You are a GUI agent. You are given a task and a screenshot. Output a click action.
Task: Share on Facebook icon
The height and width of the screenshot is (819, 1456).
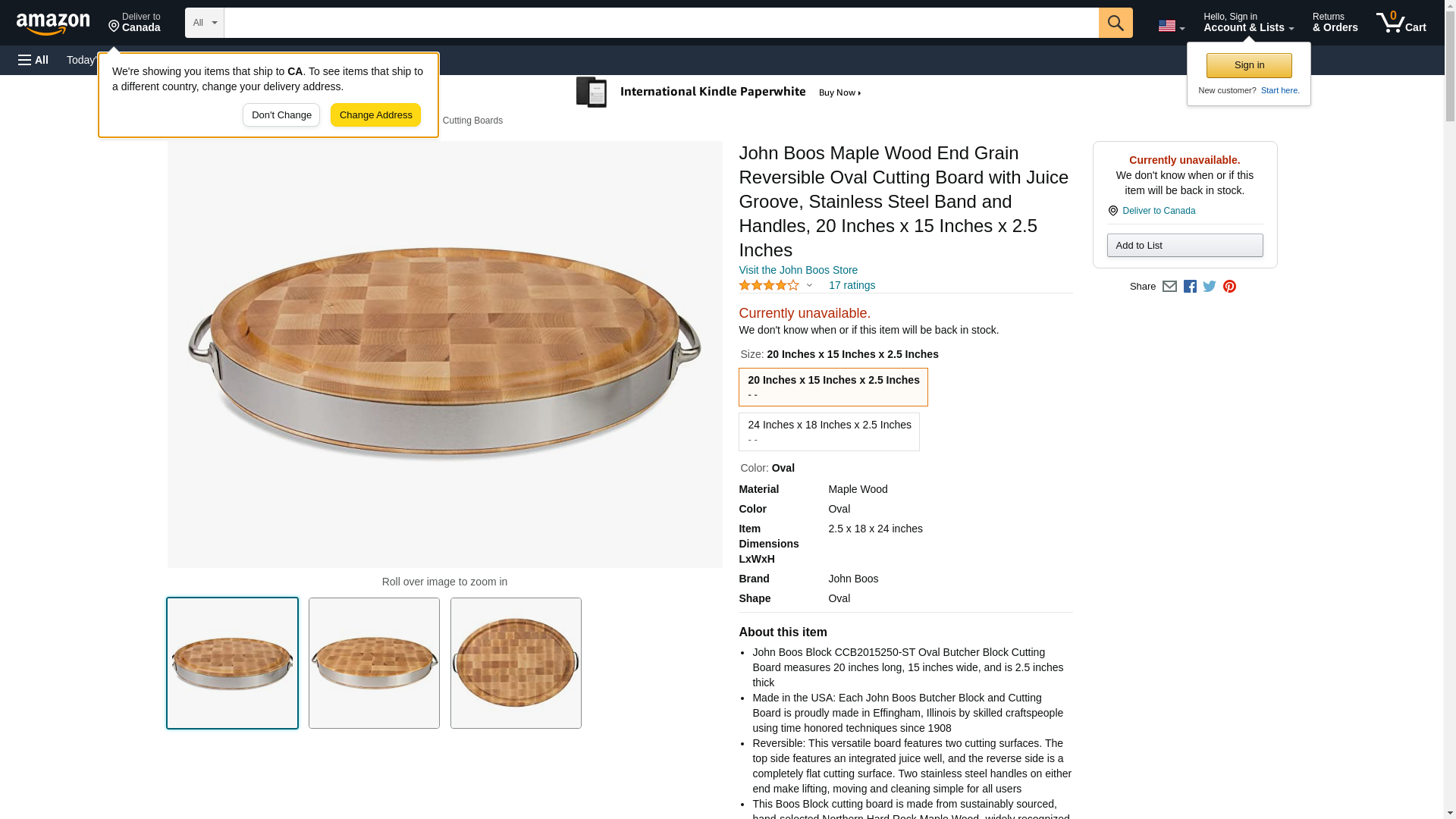pos(1190,287)
